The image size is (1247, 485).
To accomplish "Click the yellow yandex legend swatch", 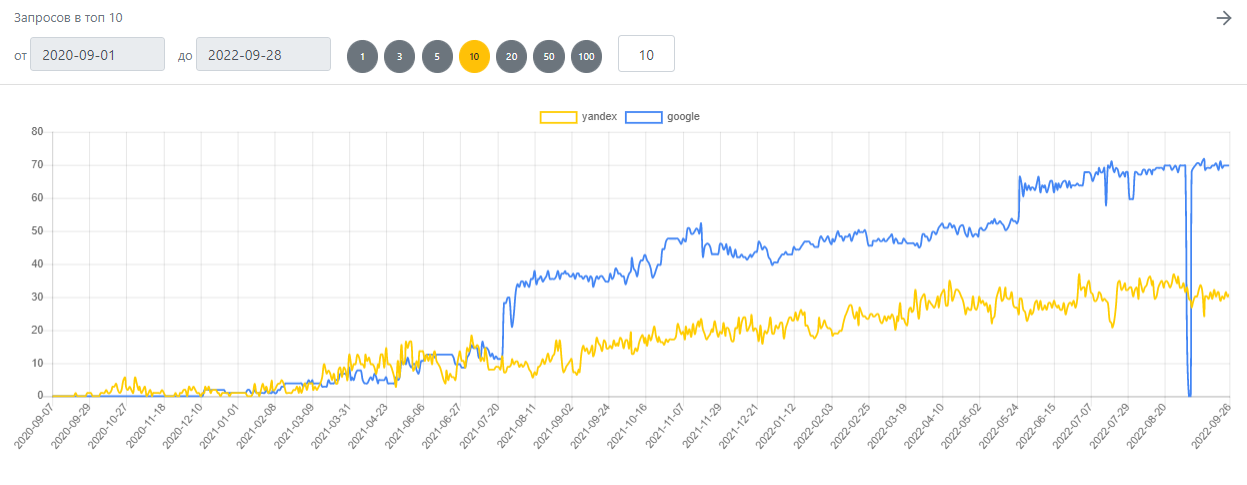I will (558, 117).
